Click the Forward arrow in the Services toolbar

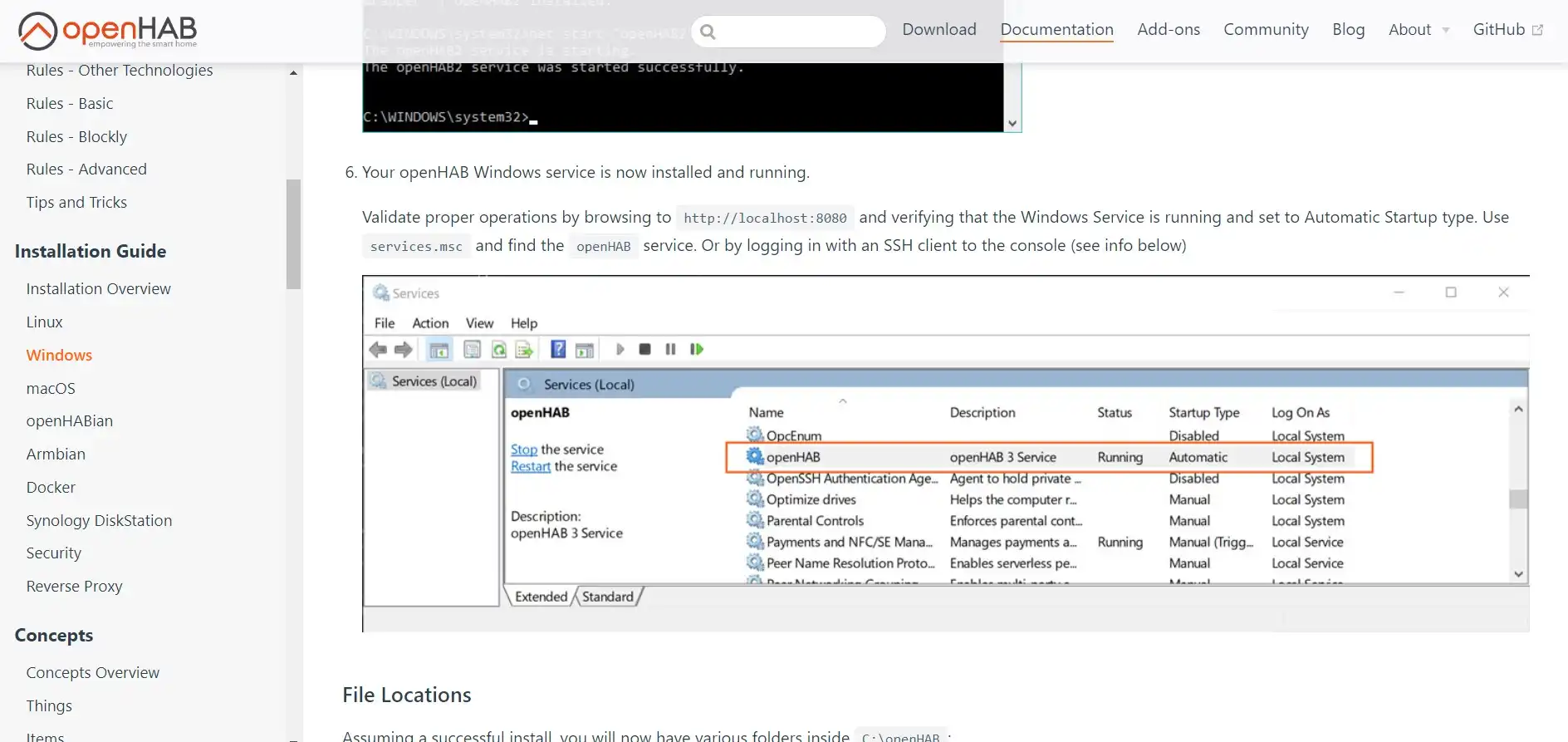point(404,350)
